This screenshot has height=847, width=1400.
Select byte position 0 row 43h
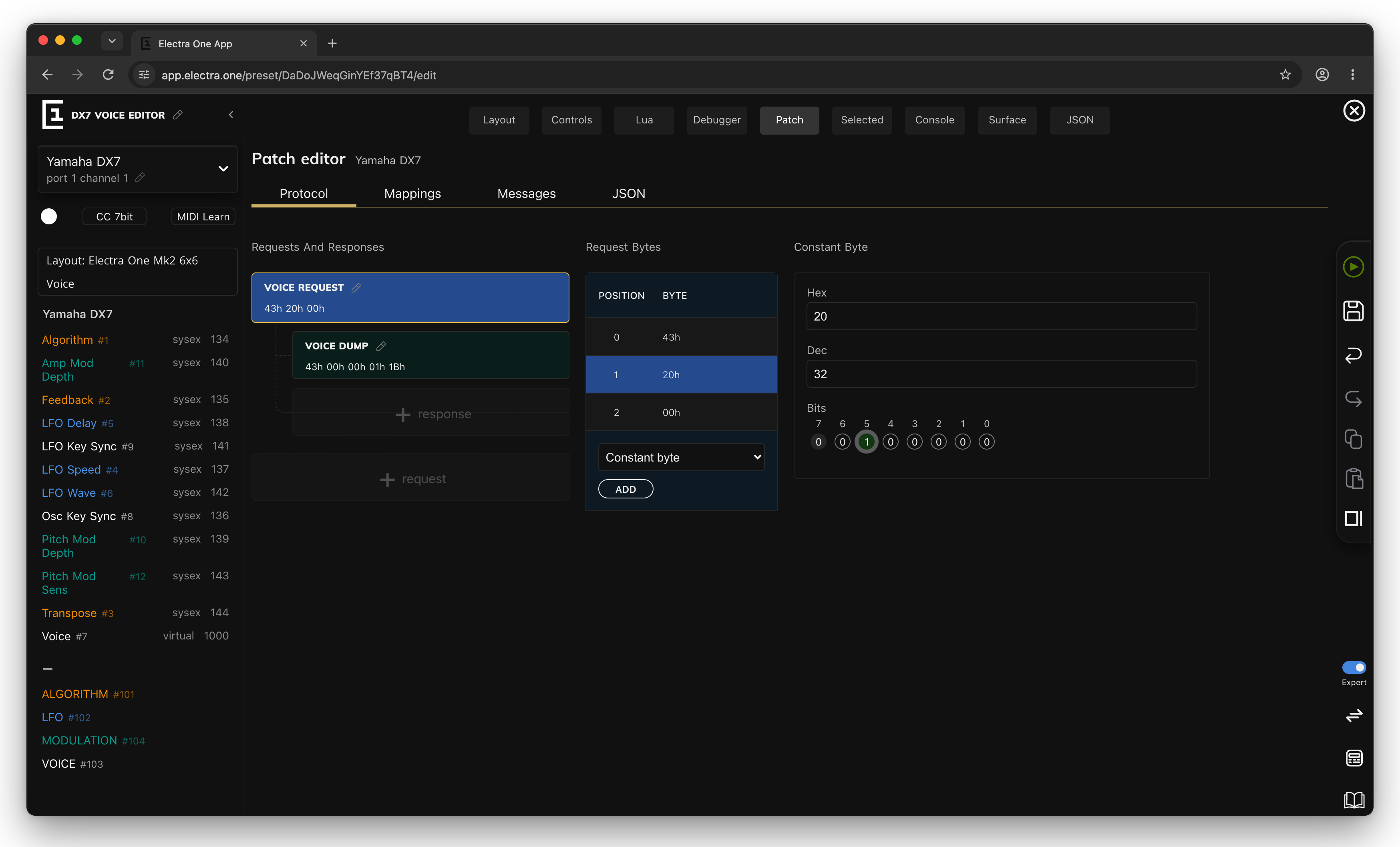pyautogui.click(x=681, y=337)
